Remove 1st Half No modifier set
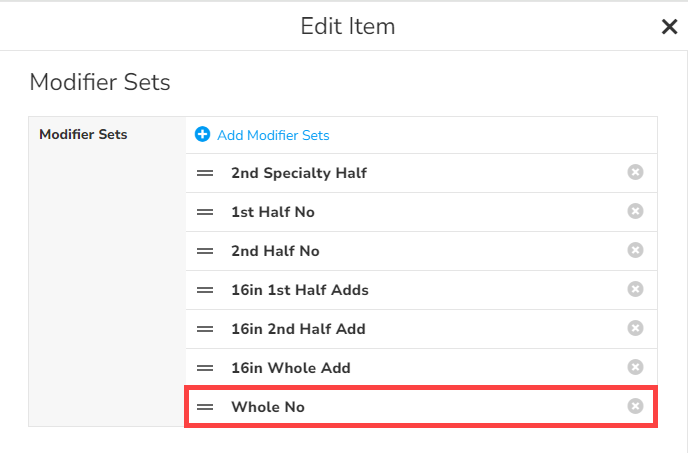 [635, 212]
